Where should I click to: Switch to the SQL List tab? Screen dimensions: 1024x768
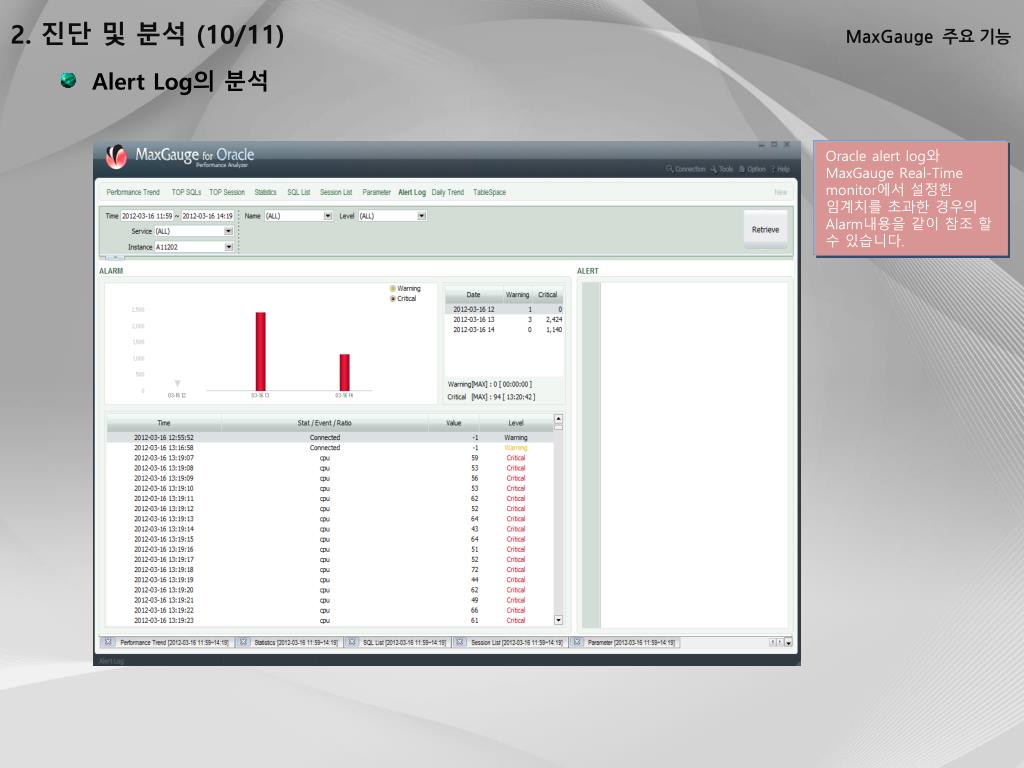pyautogui.click(x=298, y=193)
